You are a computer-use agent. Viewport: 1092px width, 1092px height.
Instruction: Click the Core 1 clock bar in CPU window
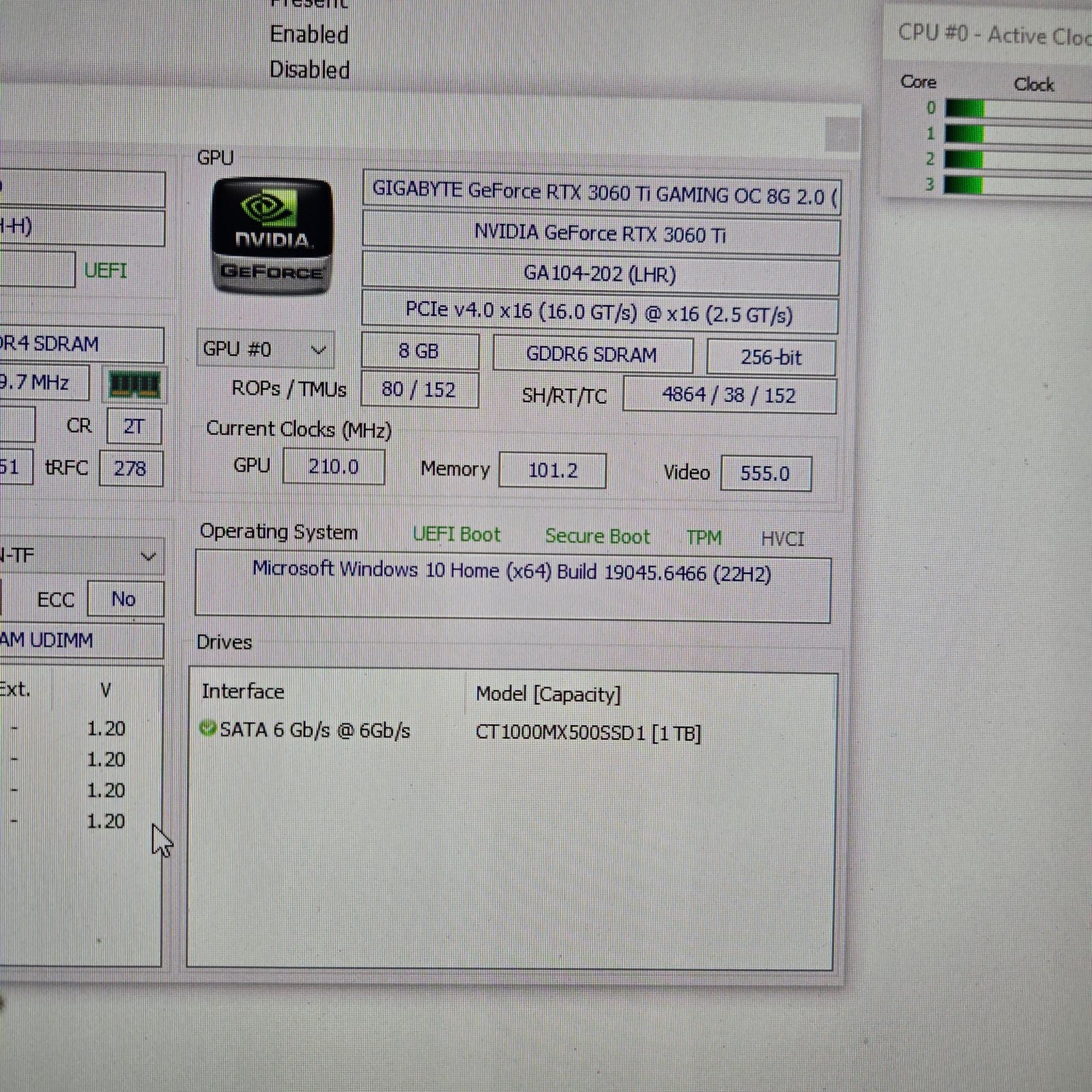1018,134
